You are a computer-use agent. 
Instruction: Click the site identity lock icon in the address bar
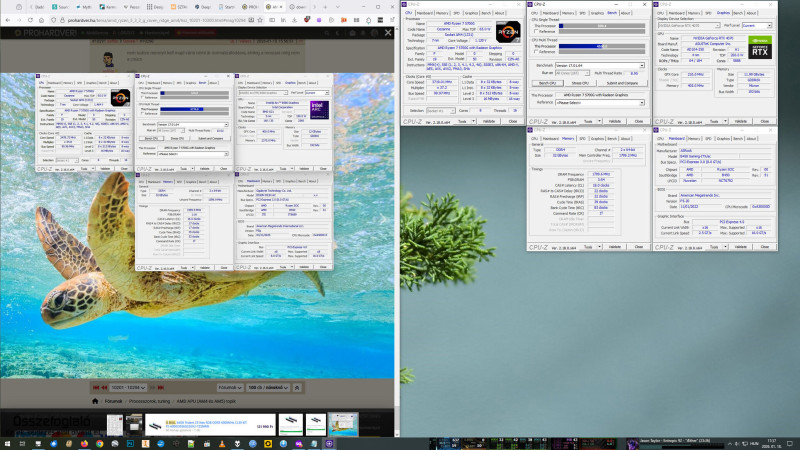(62, 20)
